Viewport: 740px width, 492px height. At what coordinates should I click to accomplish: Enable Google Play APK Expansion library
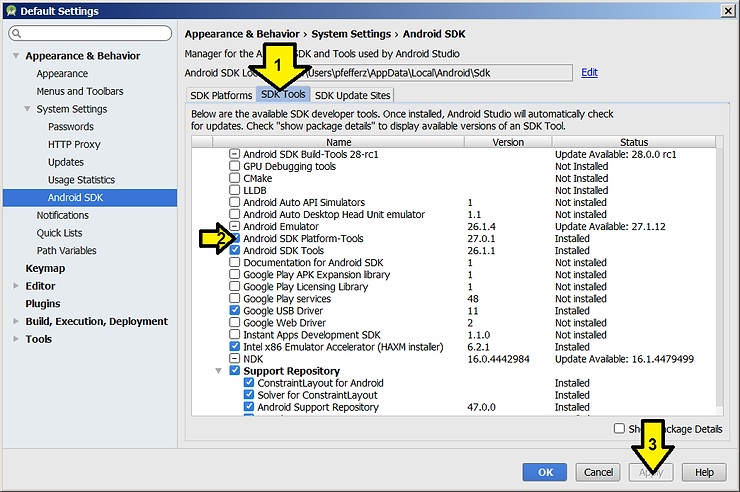pos(235,274)
